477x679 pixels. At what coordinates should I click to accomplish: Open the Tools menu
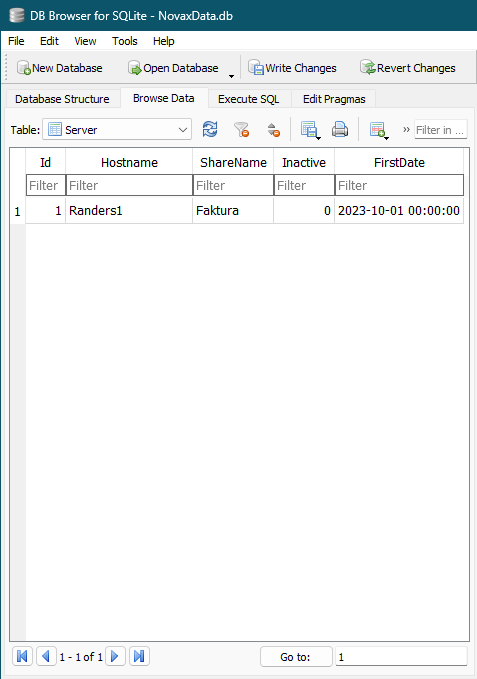point(125,41)
